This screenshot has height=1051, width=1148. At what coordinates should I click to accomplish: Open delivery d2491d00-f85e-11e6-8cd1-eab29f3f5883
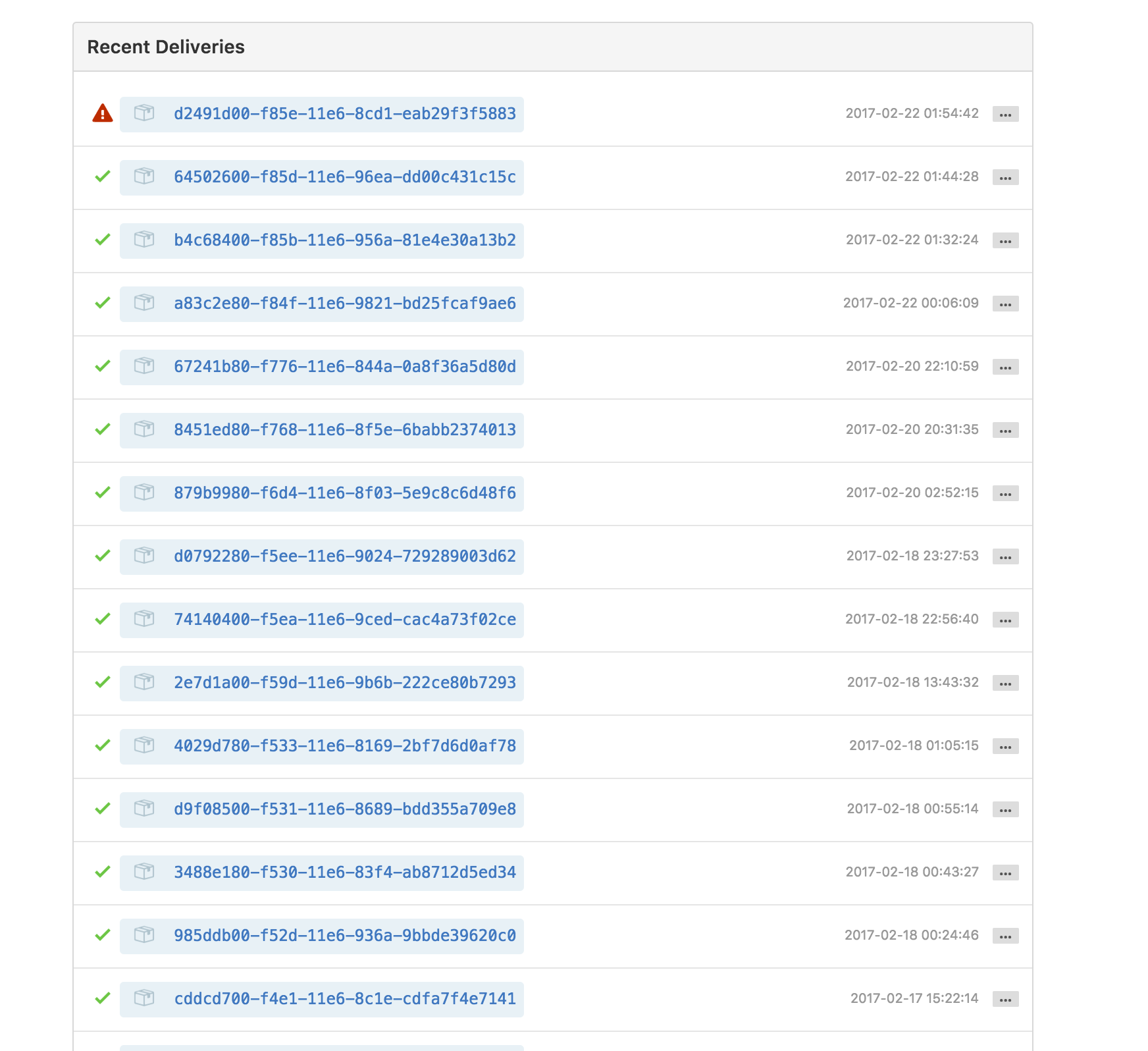[x=345, y=113]
